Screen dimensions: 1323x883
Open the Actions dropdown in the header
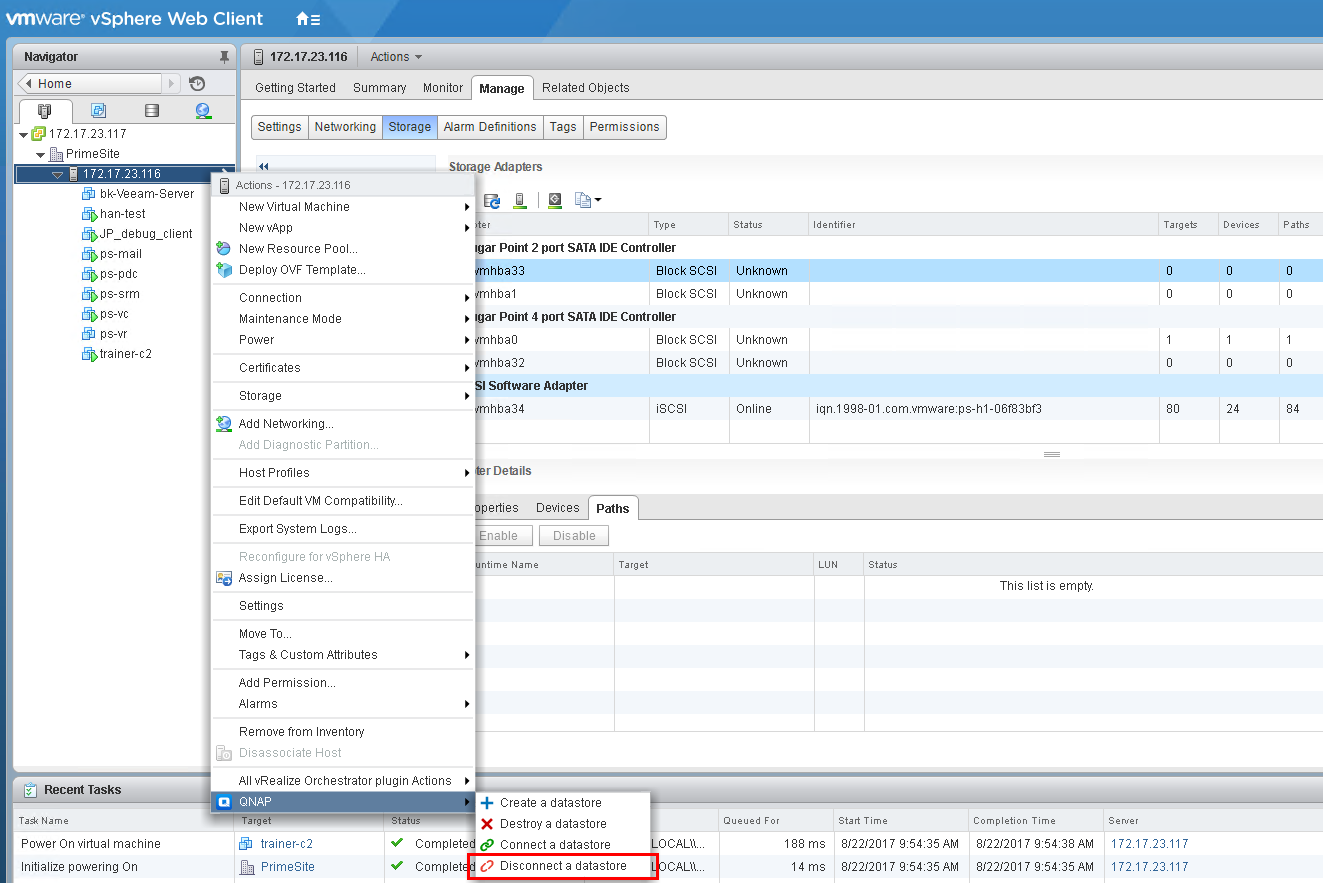[x=396, y=57]
